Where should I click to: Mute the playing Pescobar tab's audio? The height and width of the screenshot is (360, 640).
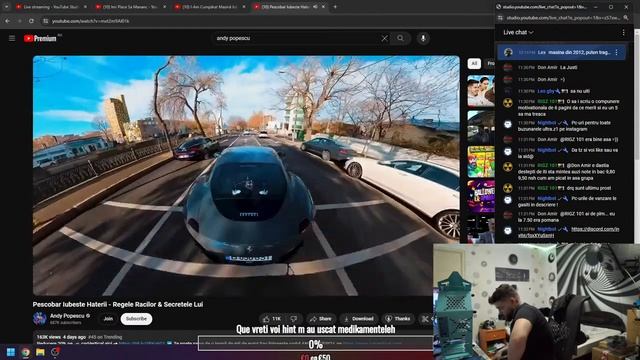pos(315,7)
